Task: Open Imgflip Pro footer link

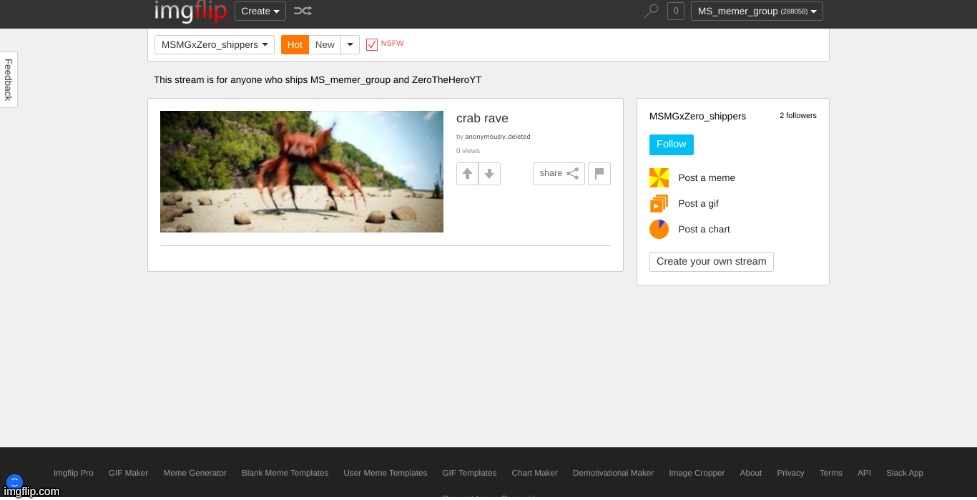Action: [x=73, y=473]
